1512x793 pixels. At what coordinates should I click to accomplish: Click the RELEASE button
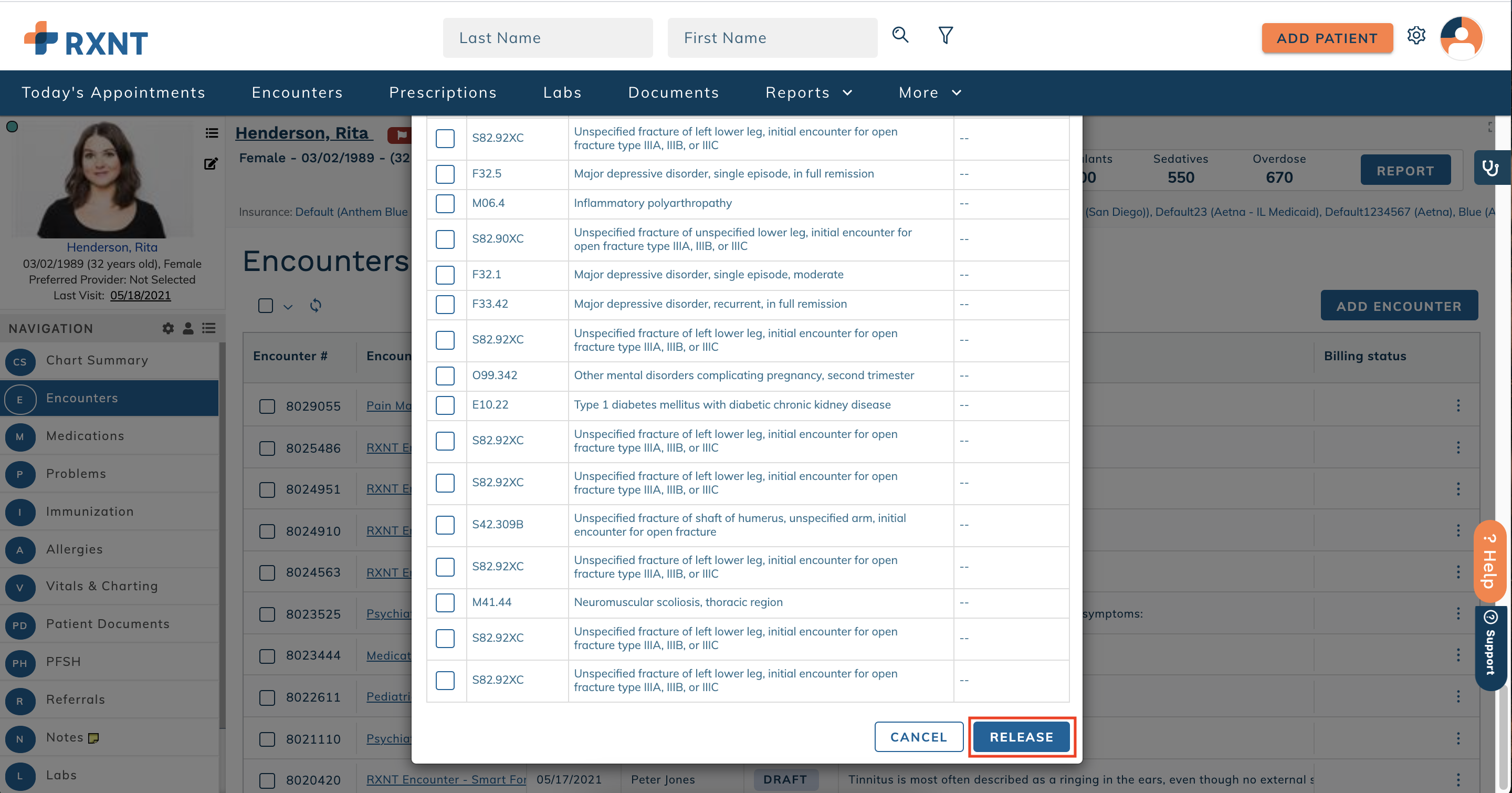tap(1021, 737)
